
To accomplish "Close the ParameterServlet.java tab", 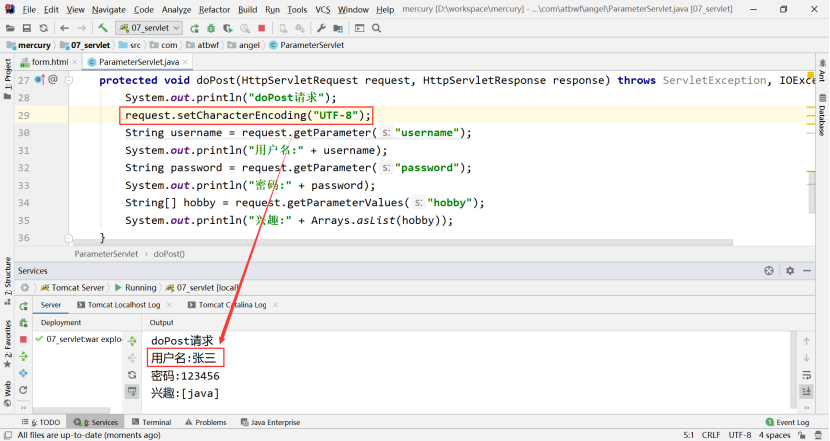I will tap(185, 62).
